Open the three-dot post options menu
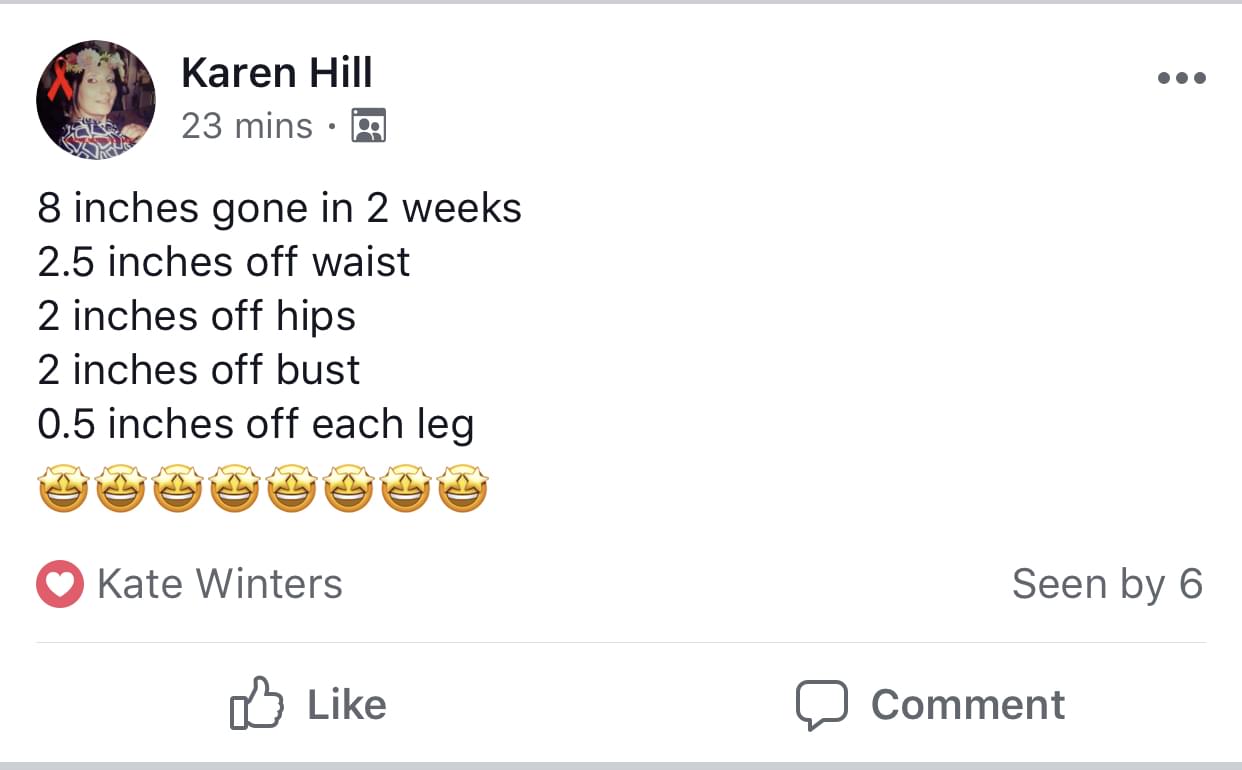1242x770 pixels. pos(1181,77)
